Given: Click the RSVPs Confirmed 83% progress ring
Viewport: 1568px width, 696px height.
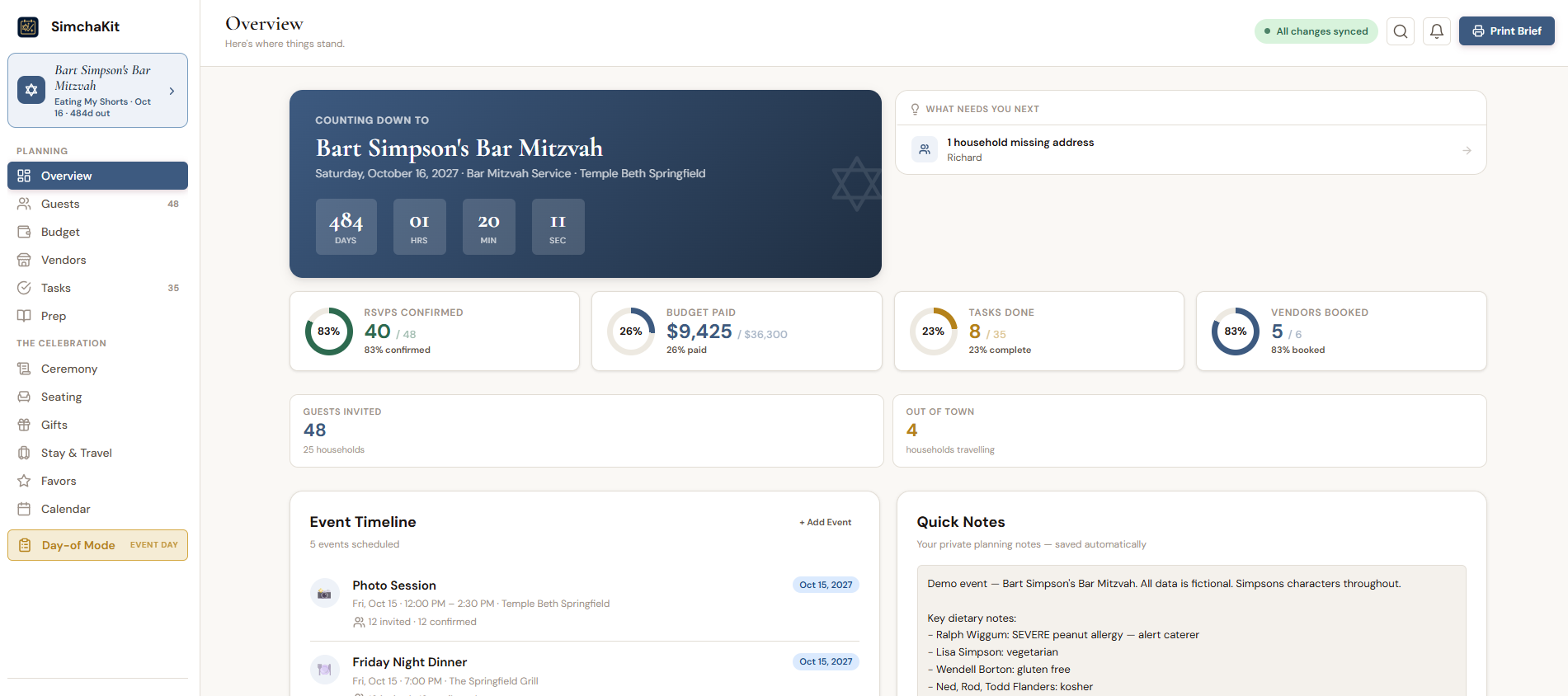Looking at the screenshot, I should coord(329,332).
